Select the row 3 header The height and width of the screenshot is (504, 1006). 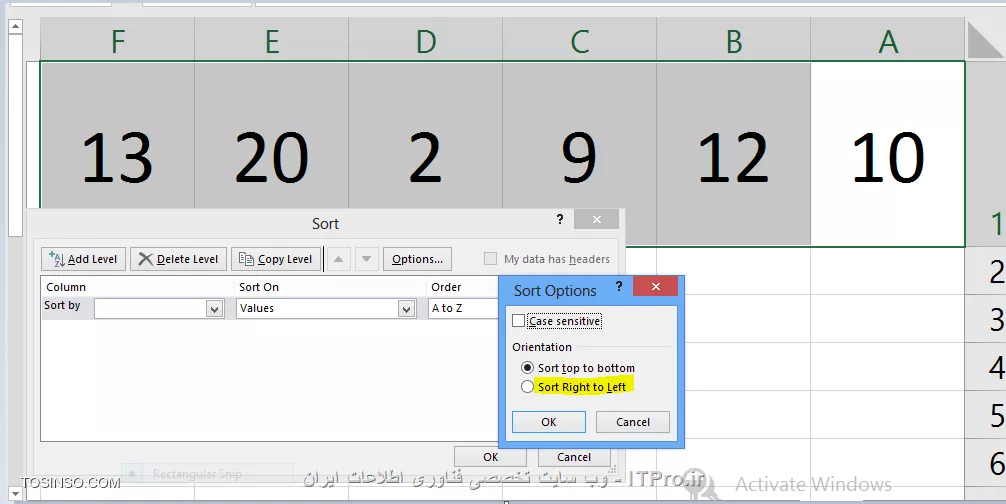[987, 319]
